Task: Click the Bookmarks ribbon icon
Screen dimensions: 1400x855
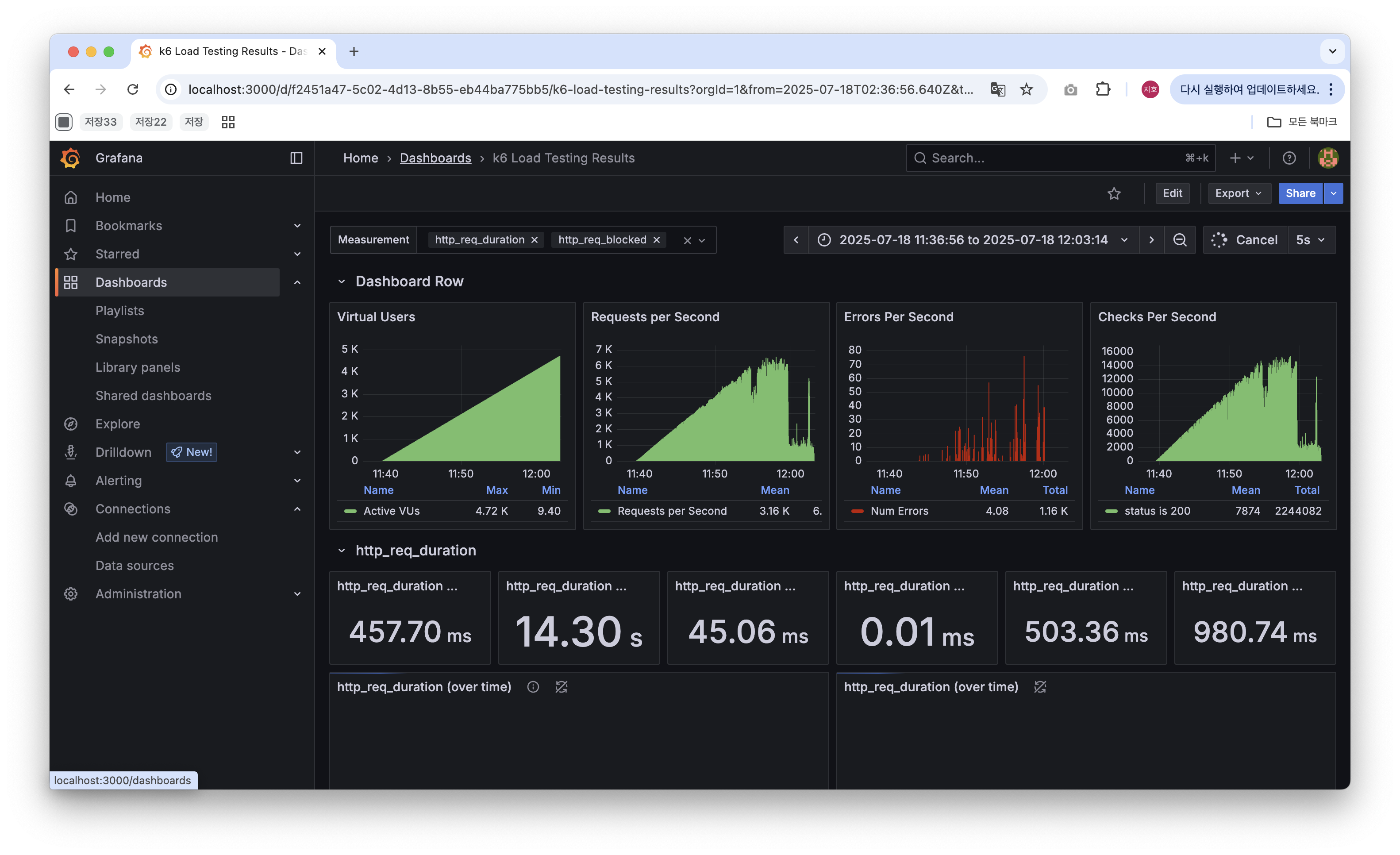Action: (x=70, y=226)
